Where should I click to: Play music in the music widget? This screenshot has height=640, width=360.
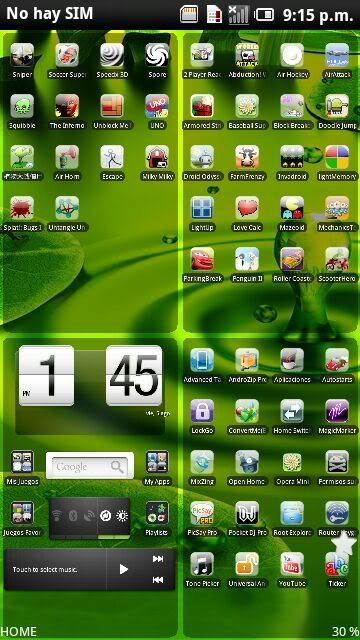coord(124,569)
